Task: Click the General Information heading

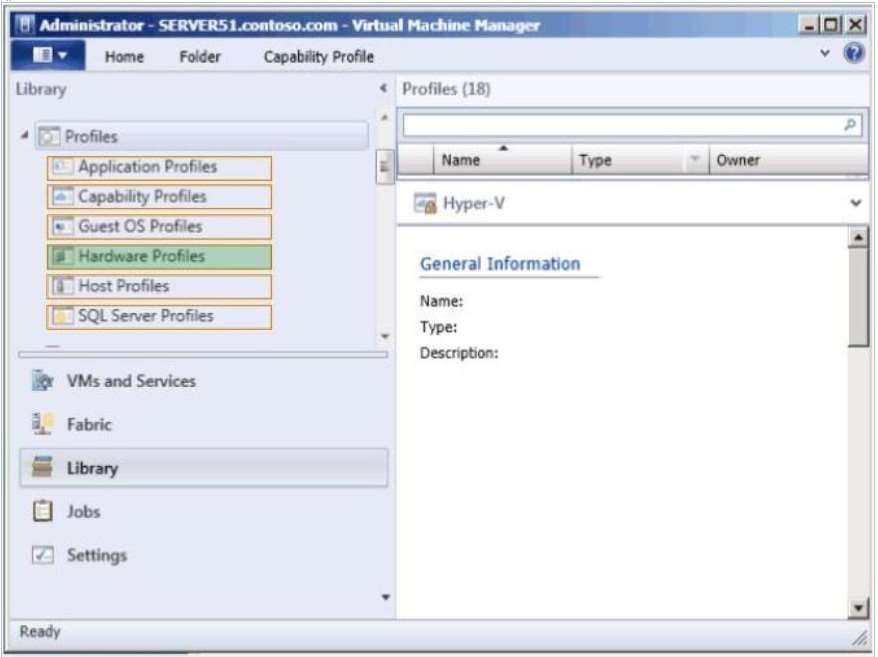Action: 500,264
